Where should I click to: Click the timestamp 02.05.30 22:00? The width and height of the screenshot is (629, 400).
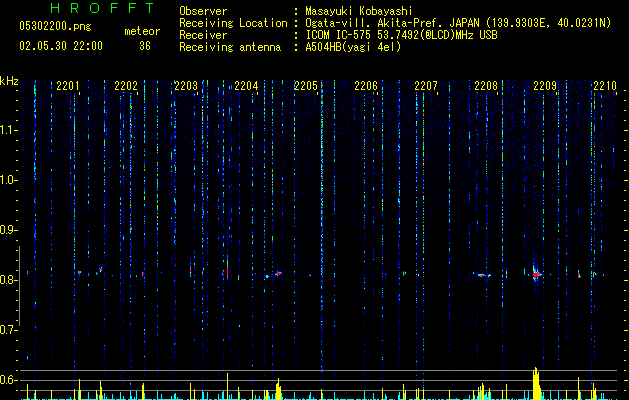[x=61, y=46]
